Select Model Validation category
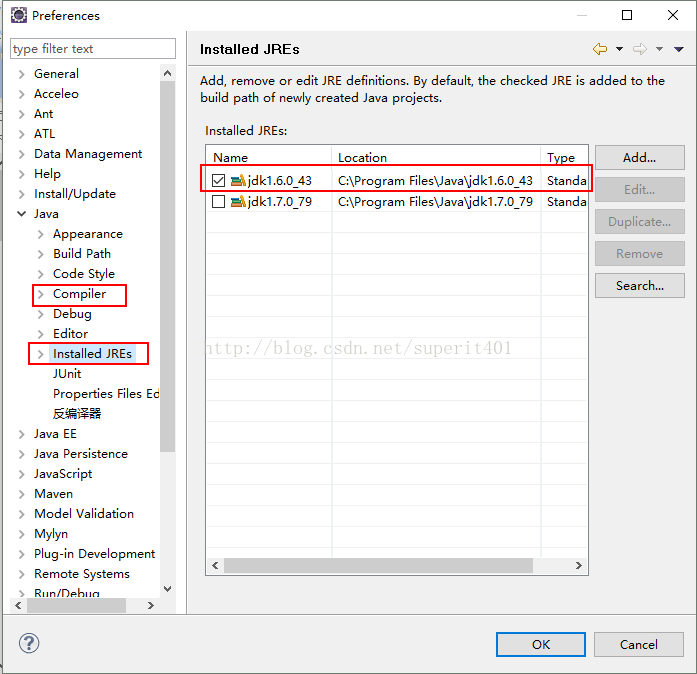Screen dimensions: 697x674 pyautogui.click(x=84, y=514)
